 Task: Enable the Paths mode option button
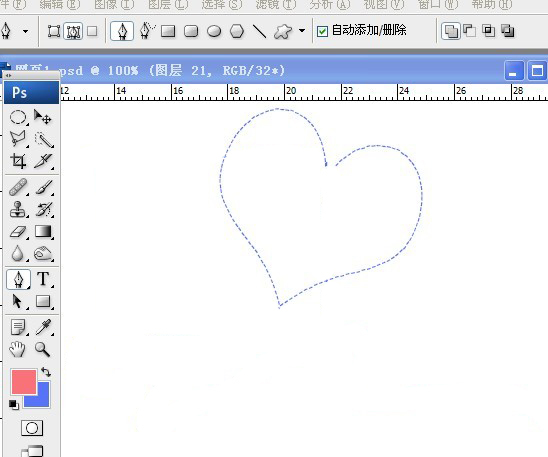coord(73,31)
